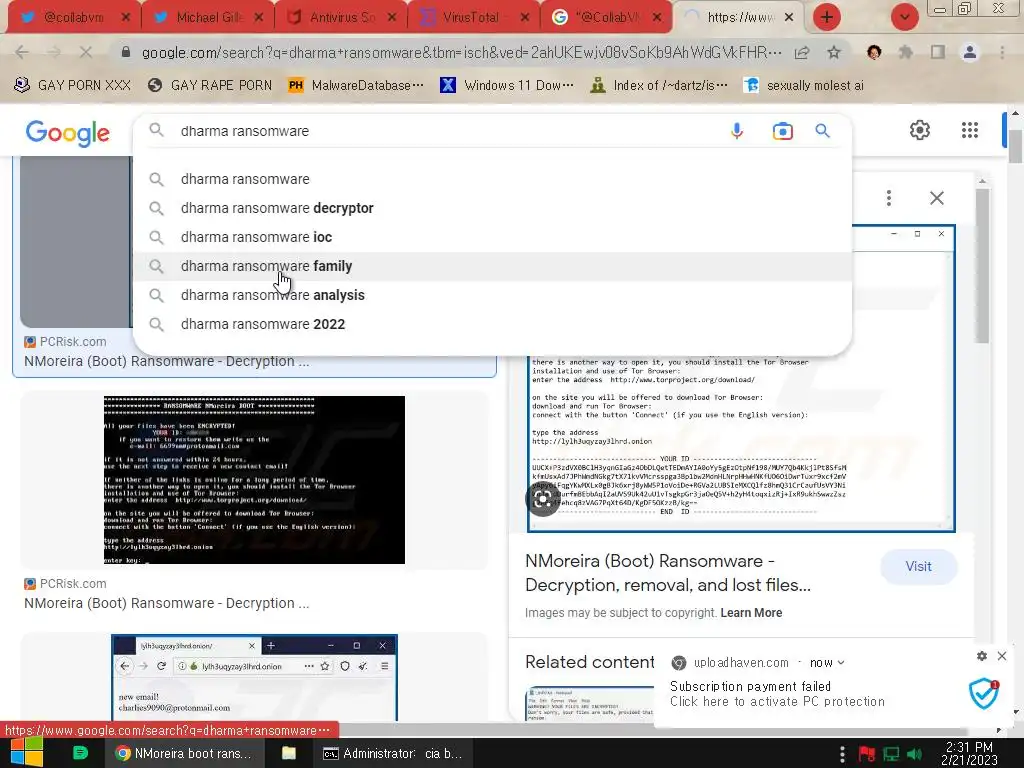The width and height of the screenshot is (1024, 768).
Task: Click the Visit button
Action: pos(918,567)
